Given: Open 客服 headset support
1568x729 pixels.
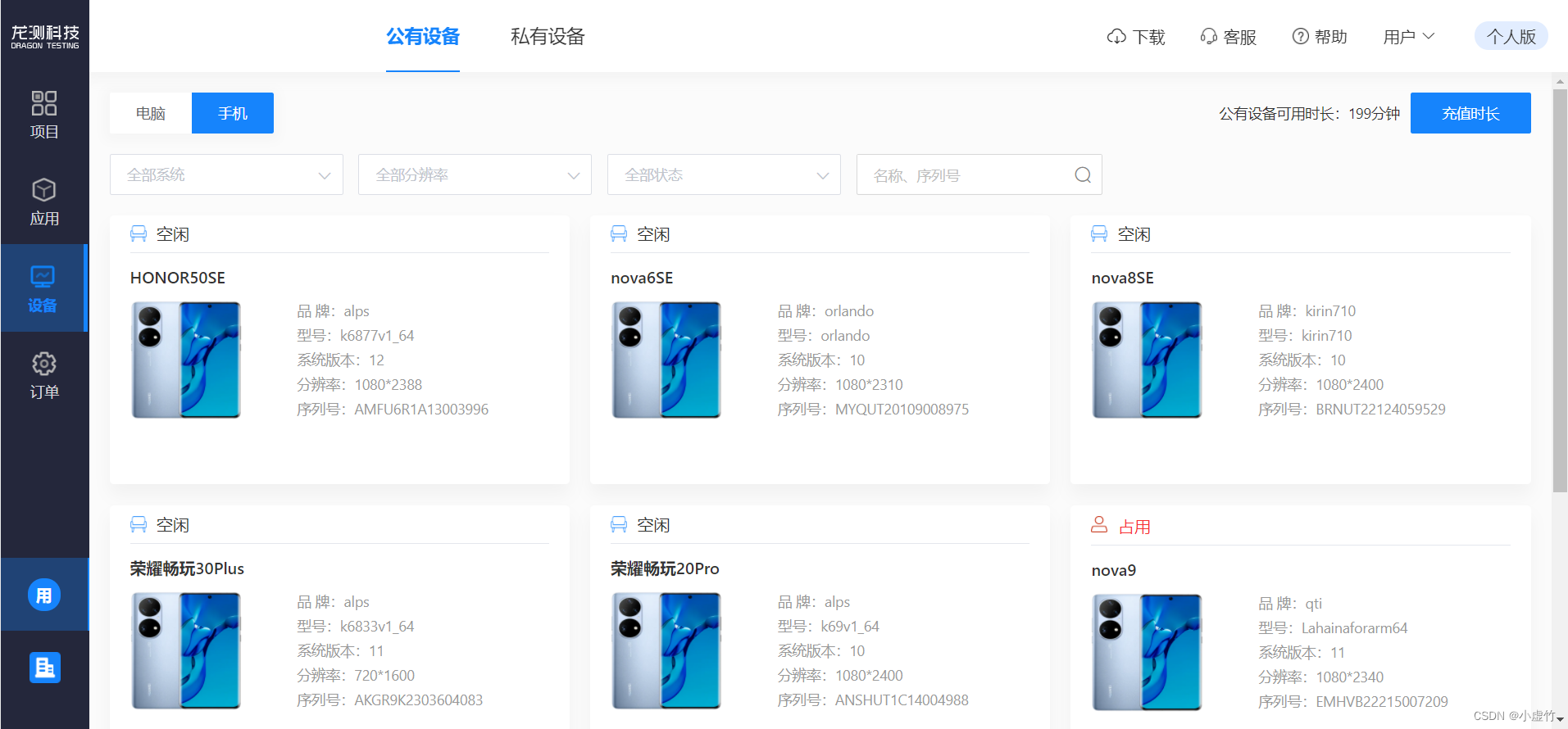Looking at the screenshot, I should point(1228,37).
